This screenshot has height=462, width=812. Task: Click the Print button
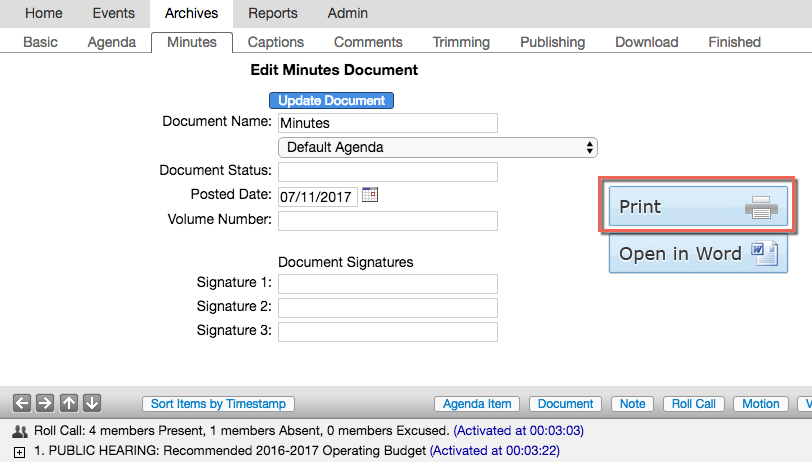698,207
